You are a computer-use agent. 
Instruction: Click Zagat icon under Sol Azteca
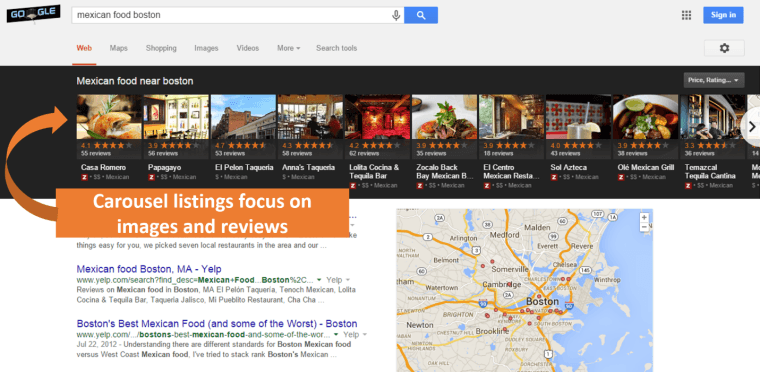pyautogui.click(x=554, y=177)
